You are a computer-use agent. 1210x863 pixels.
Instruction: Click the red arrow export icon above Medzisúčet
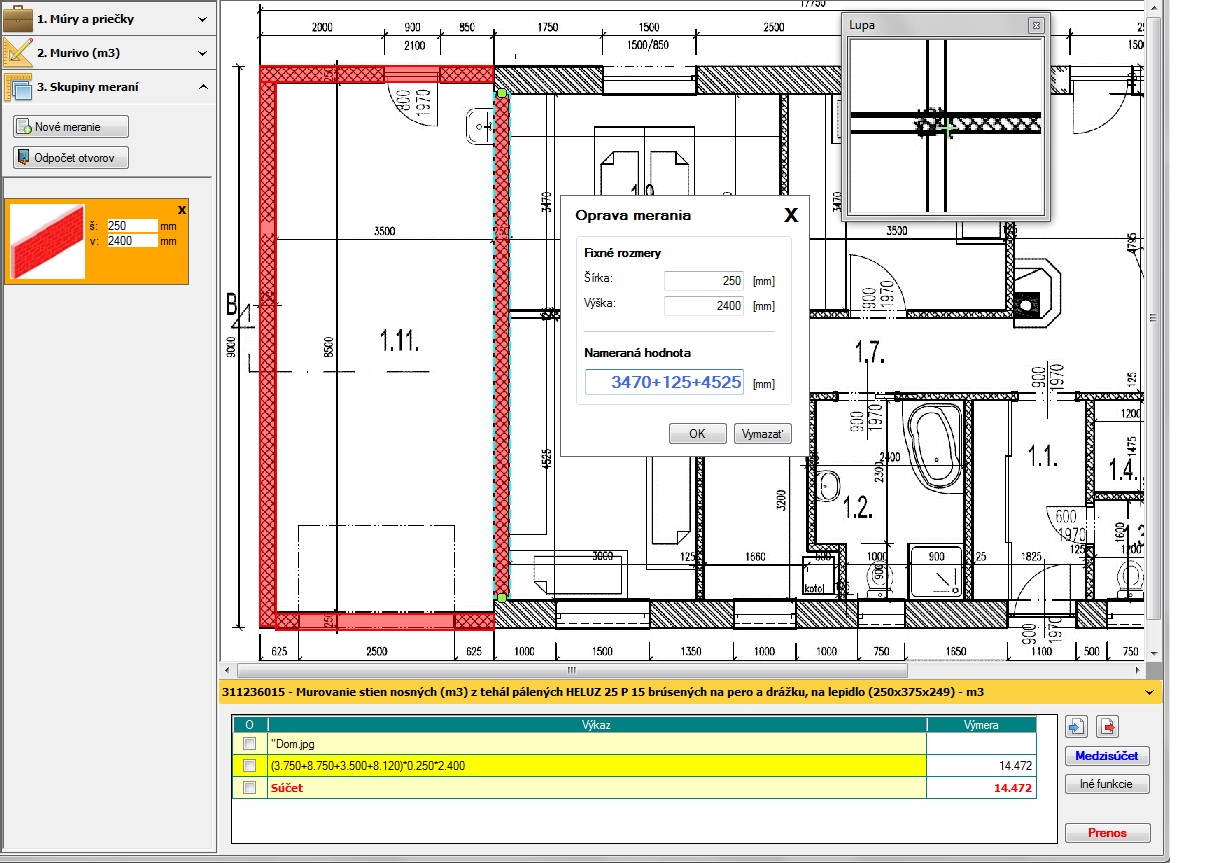(1106, 726)
